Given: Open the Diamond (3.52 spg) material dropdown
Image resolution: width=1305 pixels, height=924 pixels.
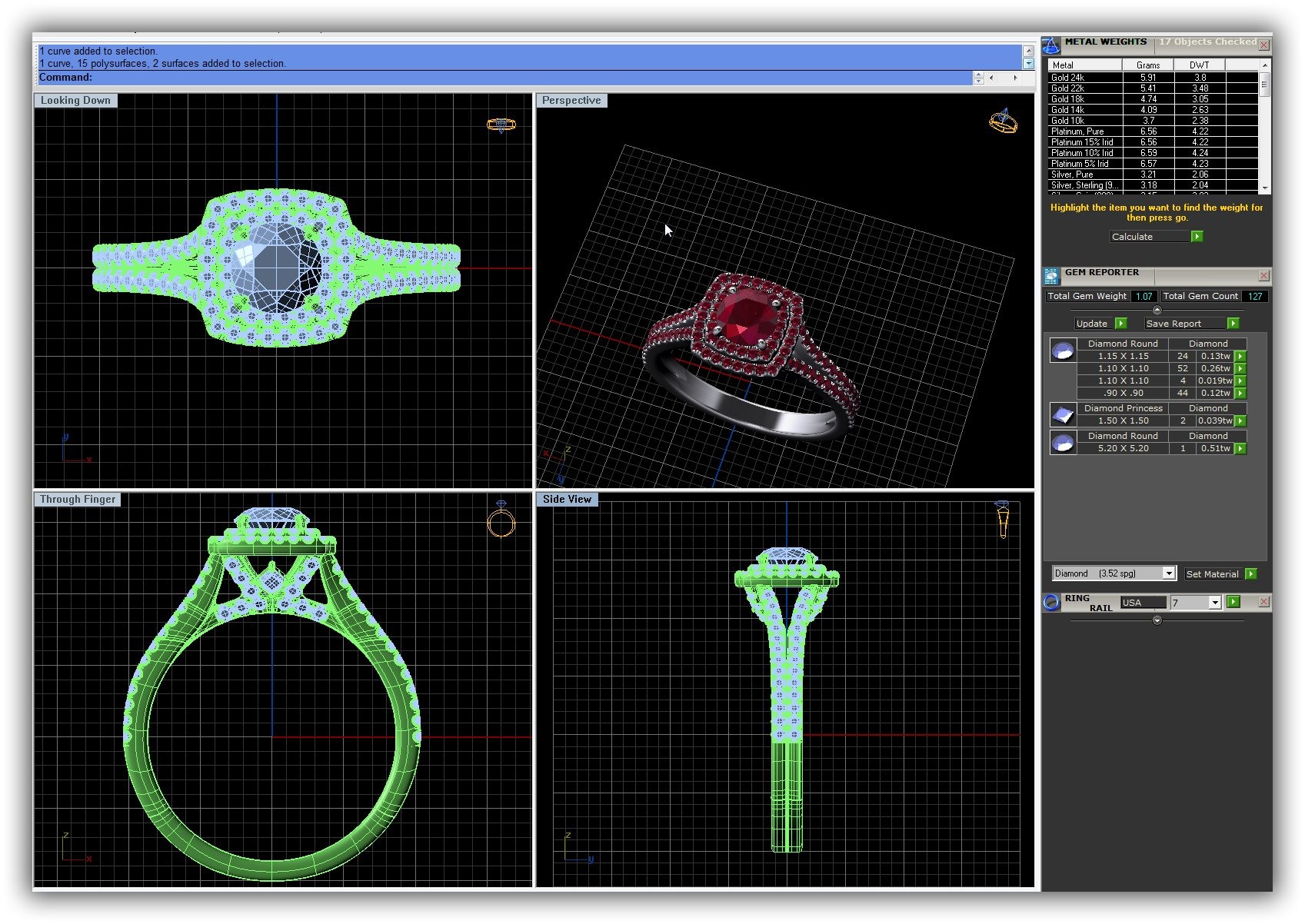Looking at the screenshot, I should click(x=1168, y=573).
